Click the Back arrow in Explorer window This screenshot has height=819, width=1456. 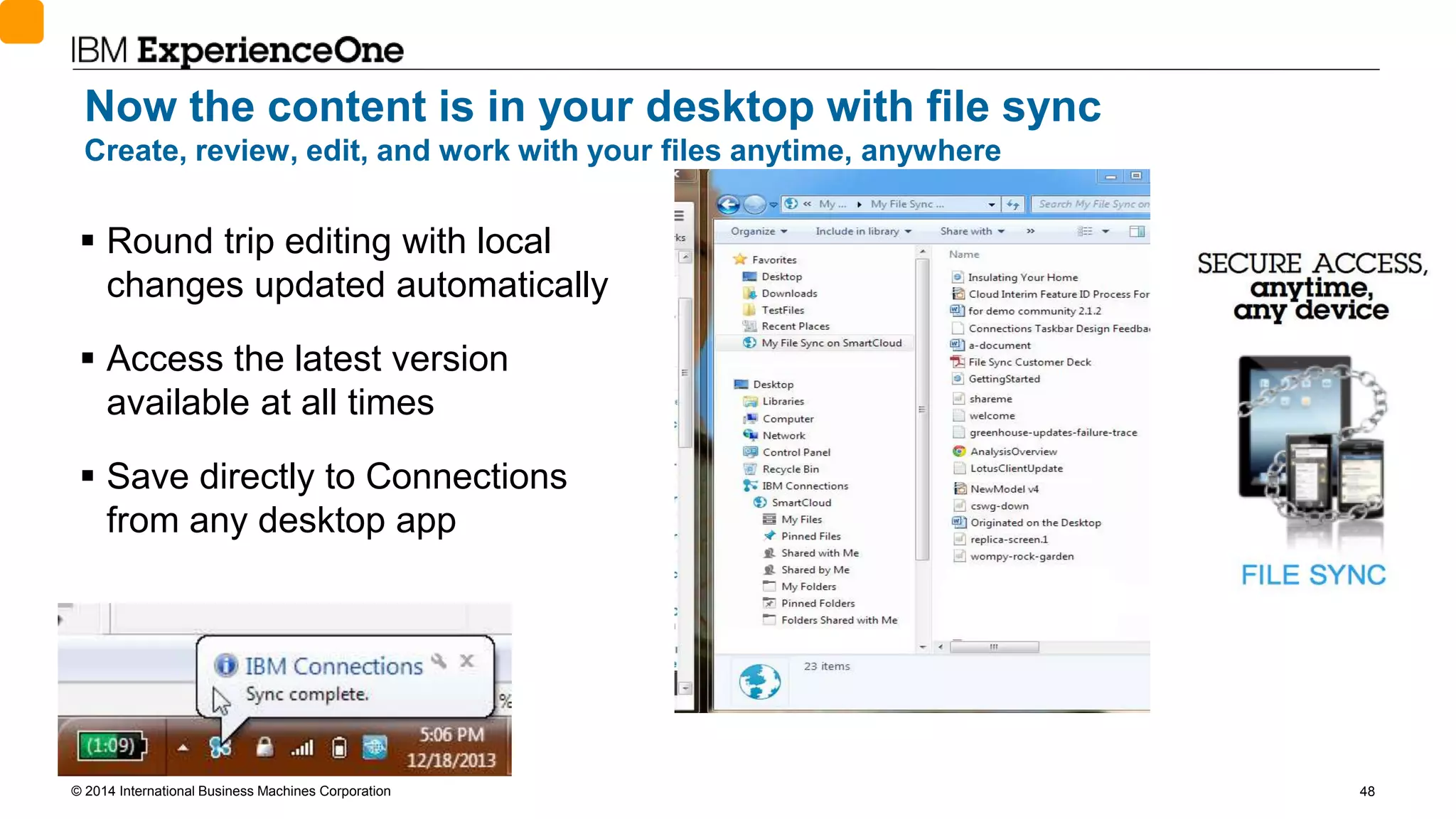click(728, 205)
